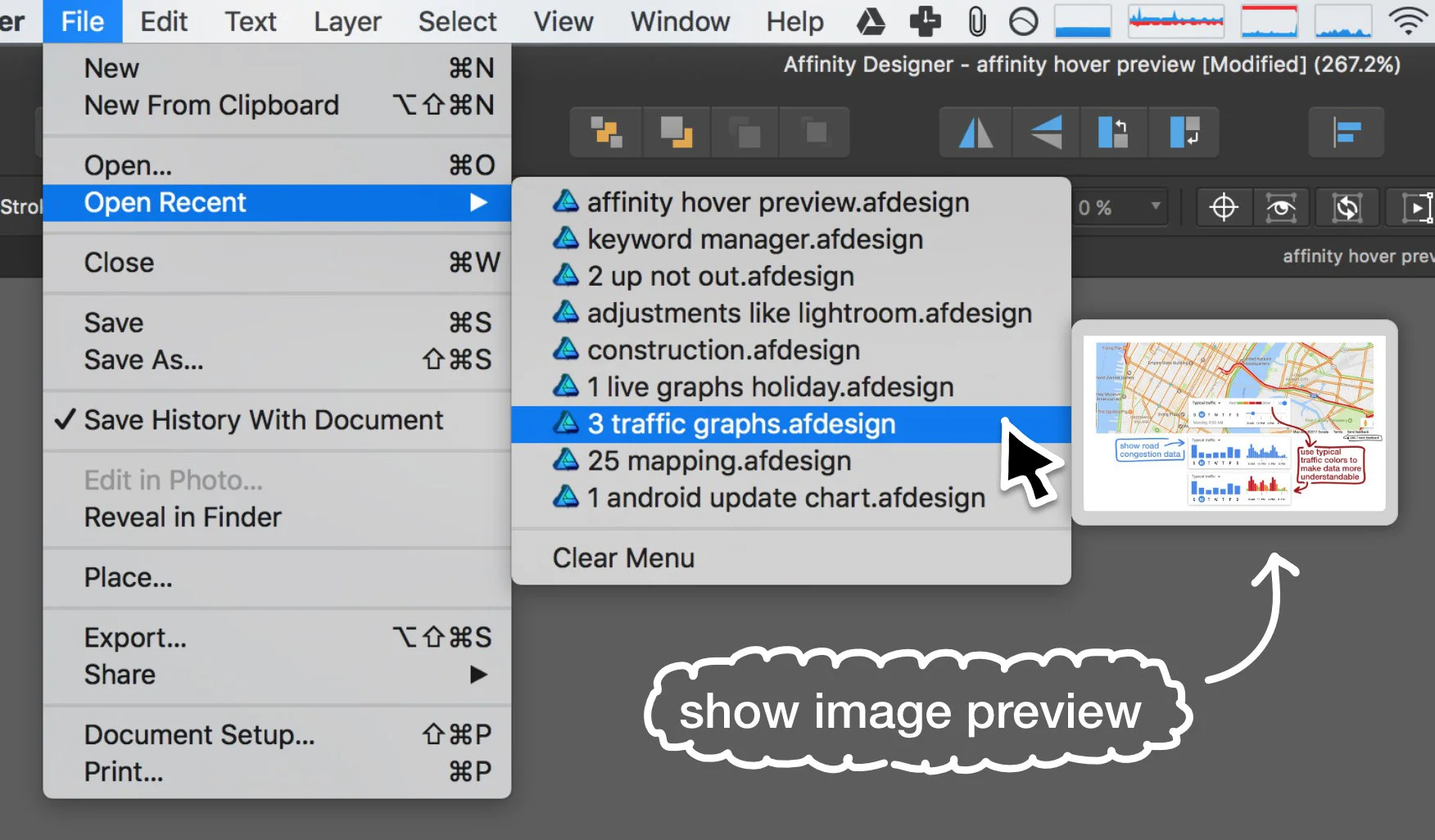Click the Add boolean operation icon
The height and width of the screenshot is (840, 1435).
click(x=607, y=132)
